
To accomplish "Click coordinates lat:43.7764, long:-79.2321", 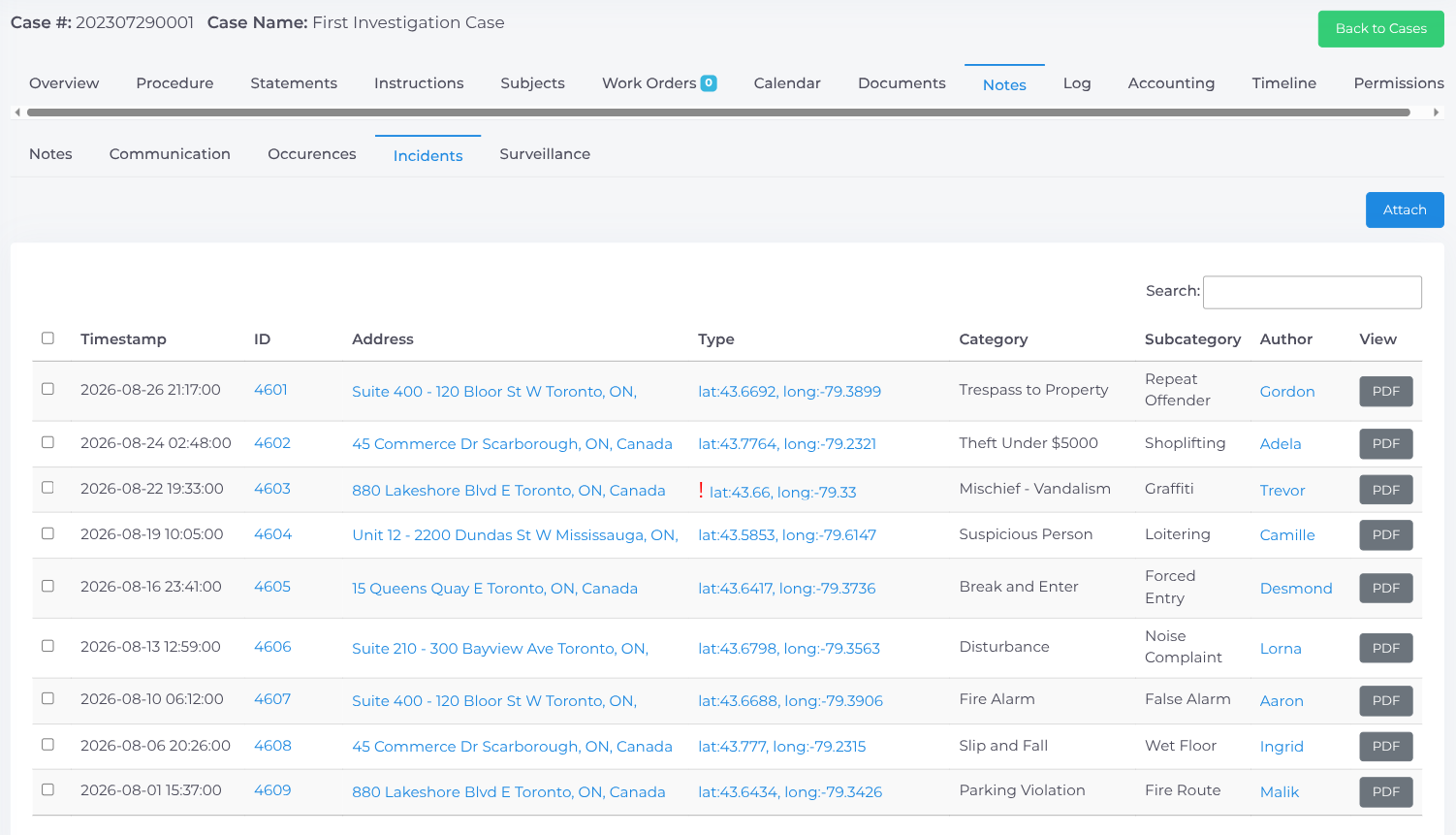I will click(787, 444).
